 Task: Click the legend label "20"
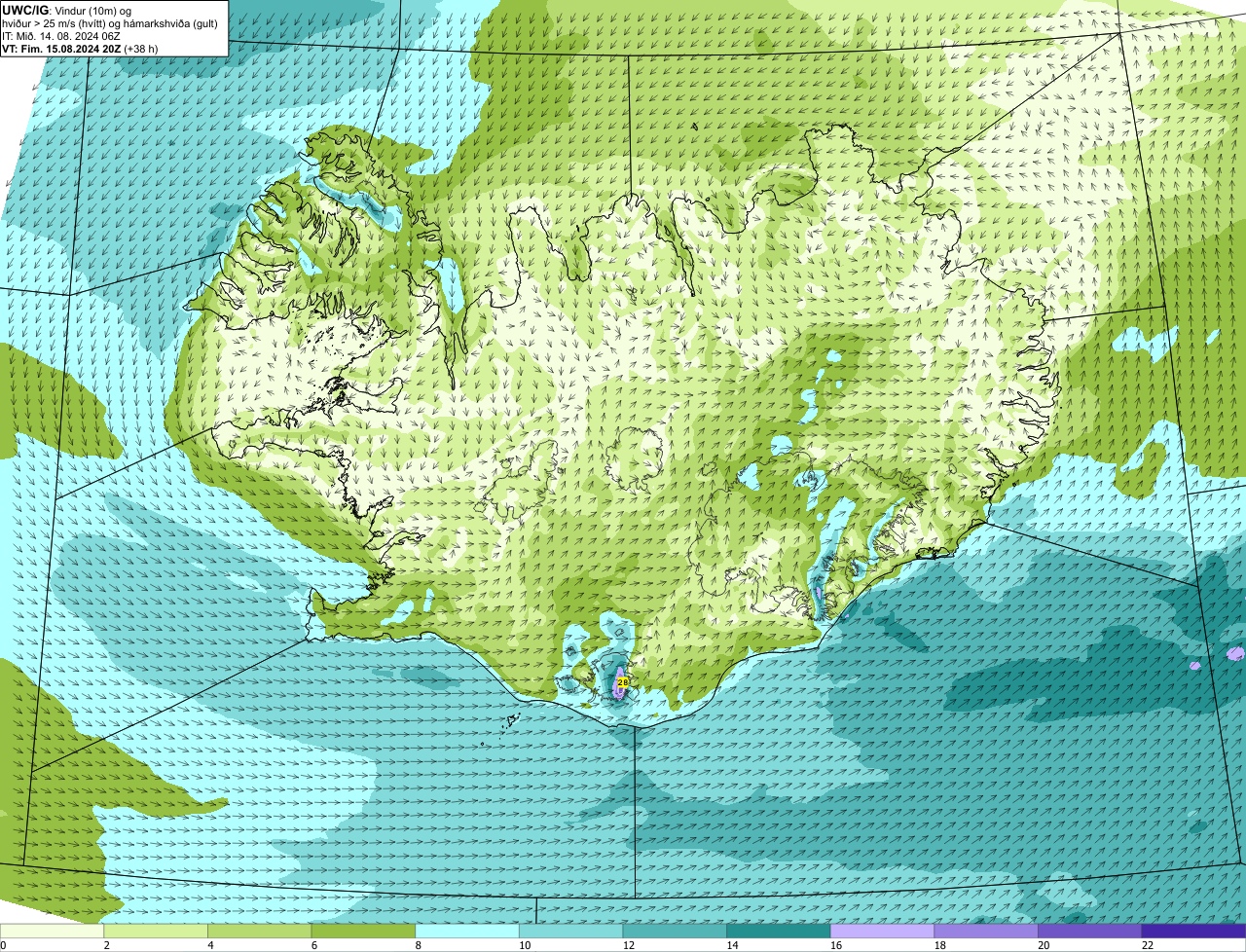(x=1044, y=945)
